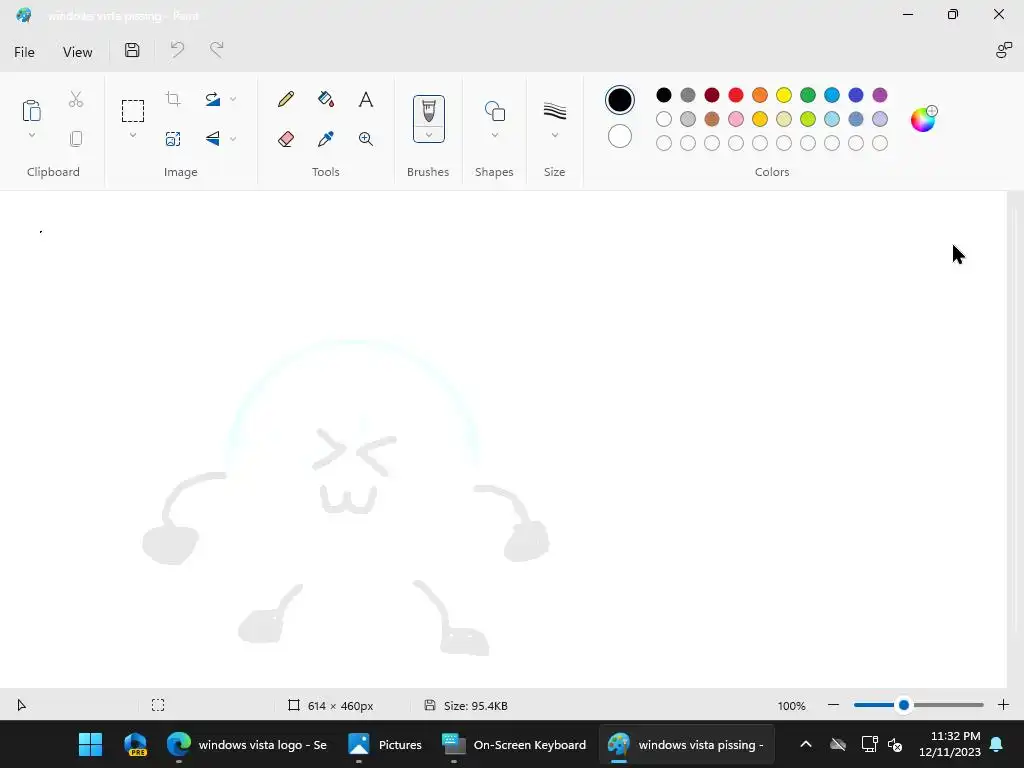
Task: Click the Paste clipboard icon
Action: pos(31,111)
